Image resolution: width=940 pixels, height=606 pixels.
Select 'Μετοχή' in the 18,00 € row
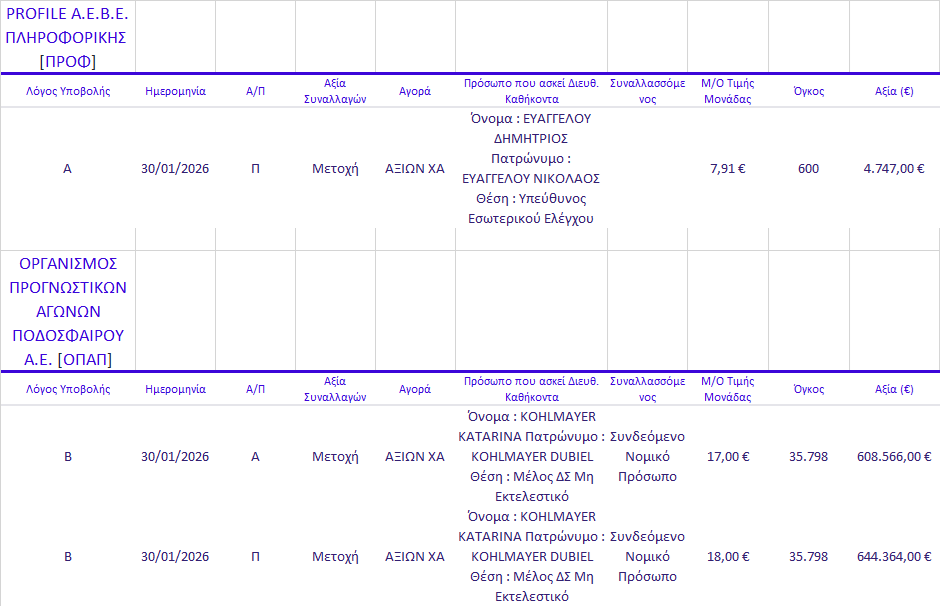(x=335, y=557)
